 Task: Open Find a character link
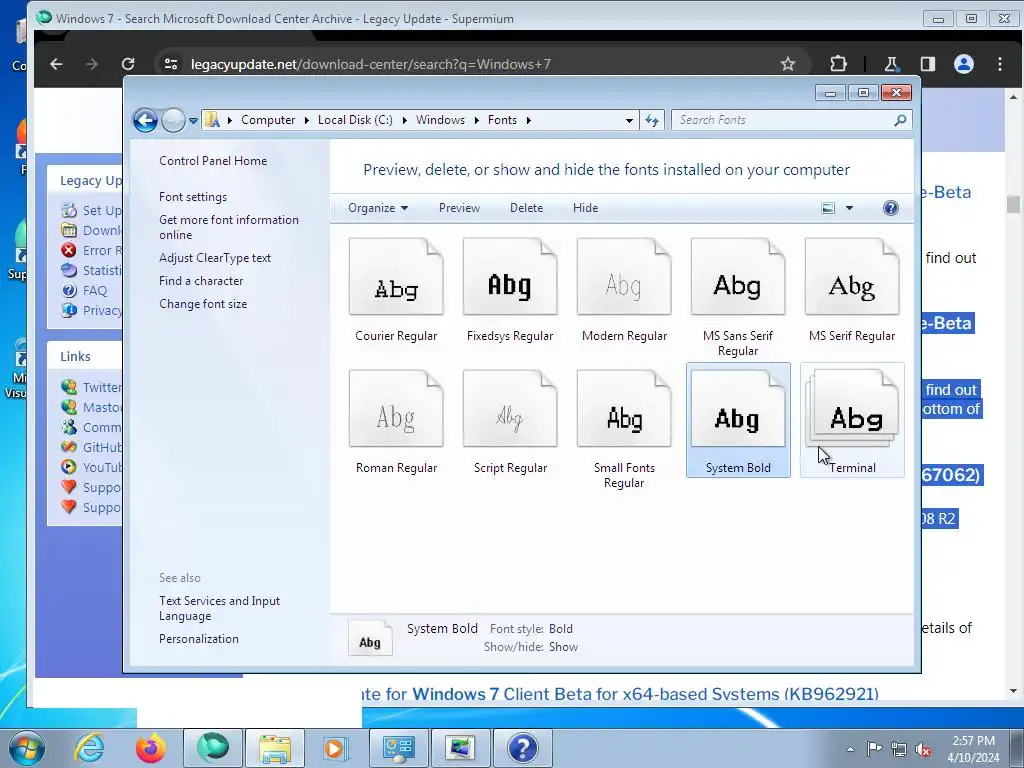201,281
